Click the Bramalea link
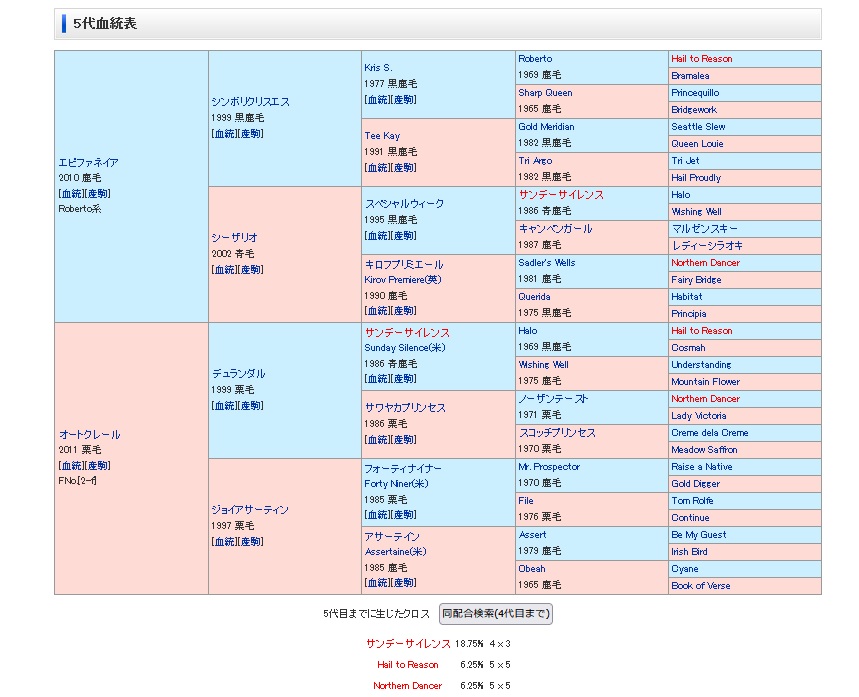 click(x=690, y=76)
